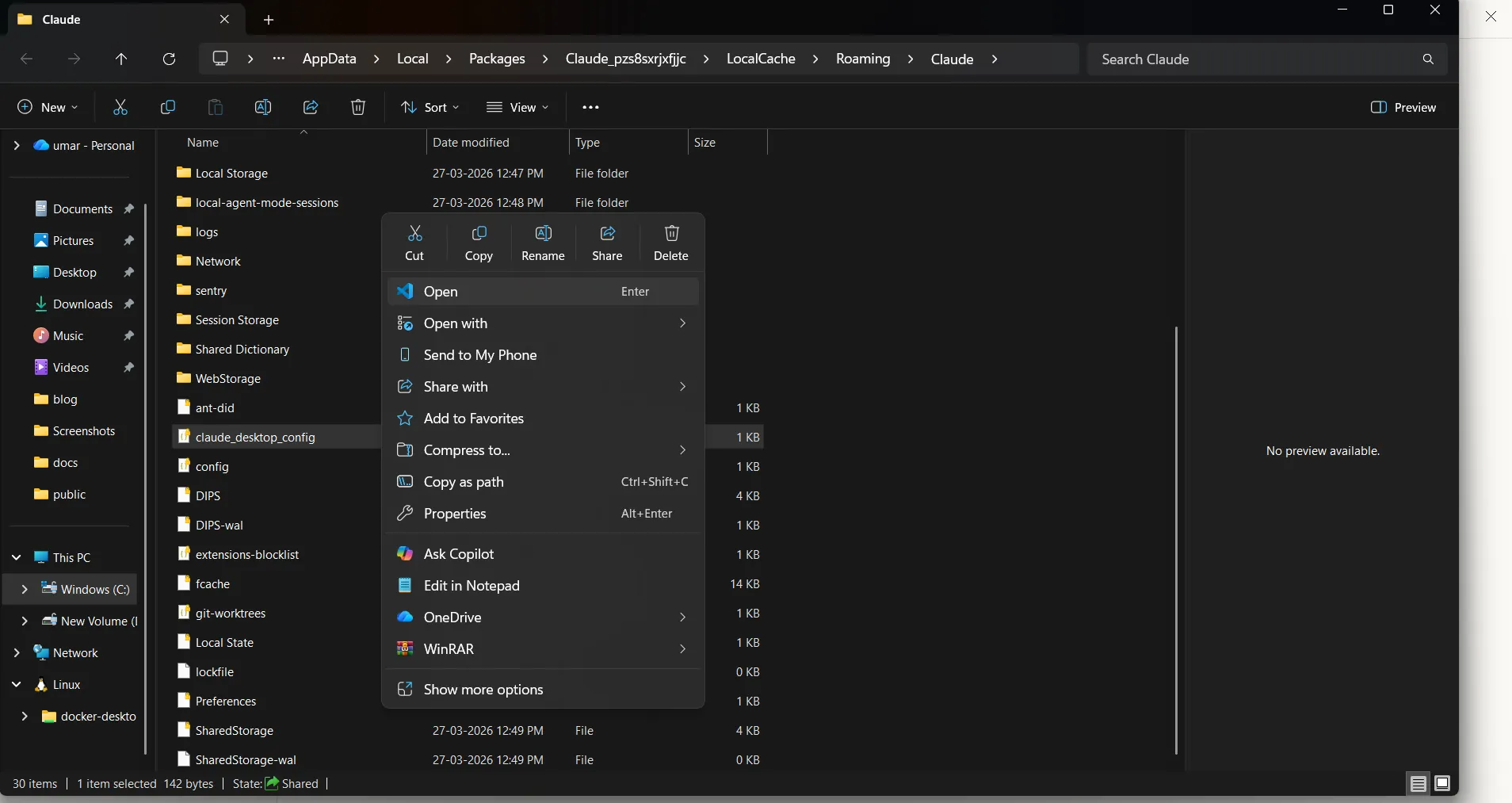Click the refresh icon beside the address bar
Image resolution: width=1512 pixels, height=803 pixels.
pyautogui.click(x=169, y=59)
